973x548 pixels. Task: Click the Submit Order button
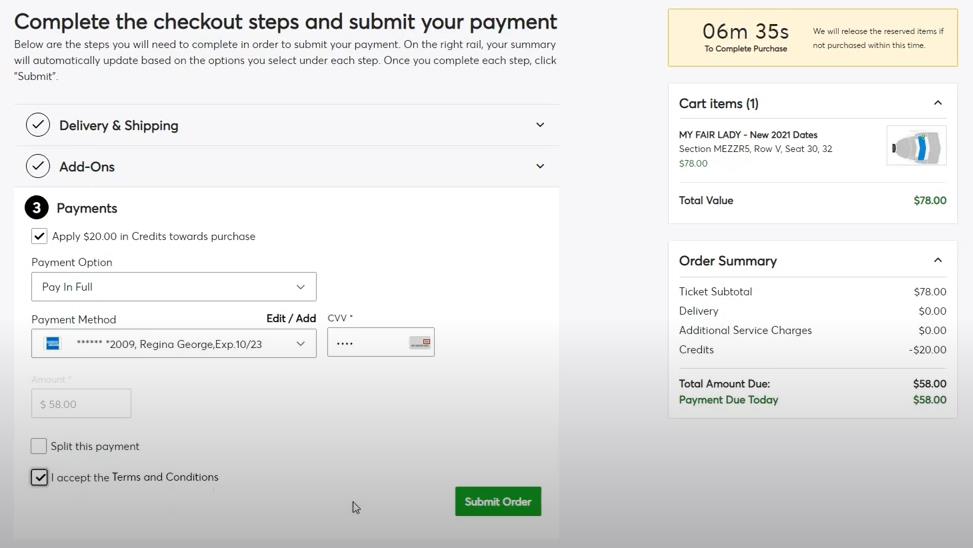(x=498, y=501)
